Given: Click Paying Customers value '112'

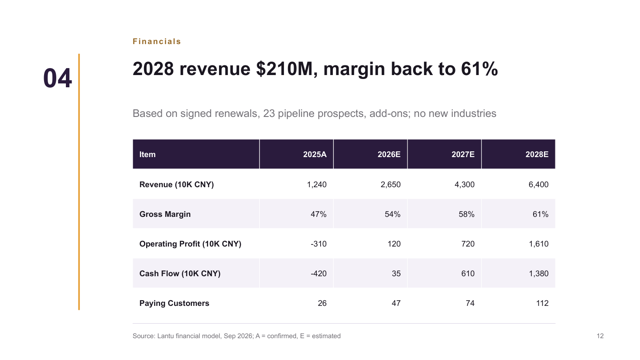Looking at the screenshot, I should point(542,303).
